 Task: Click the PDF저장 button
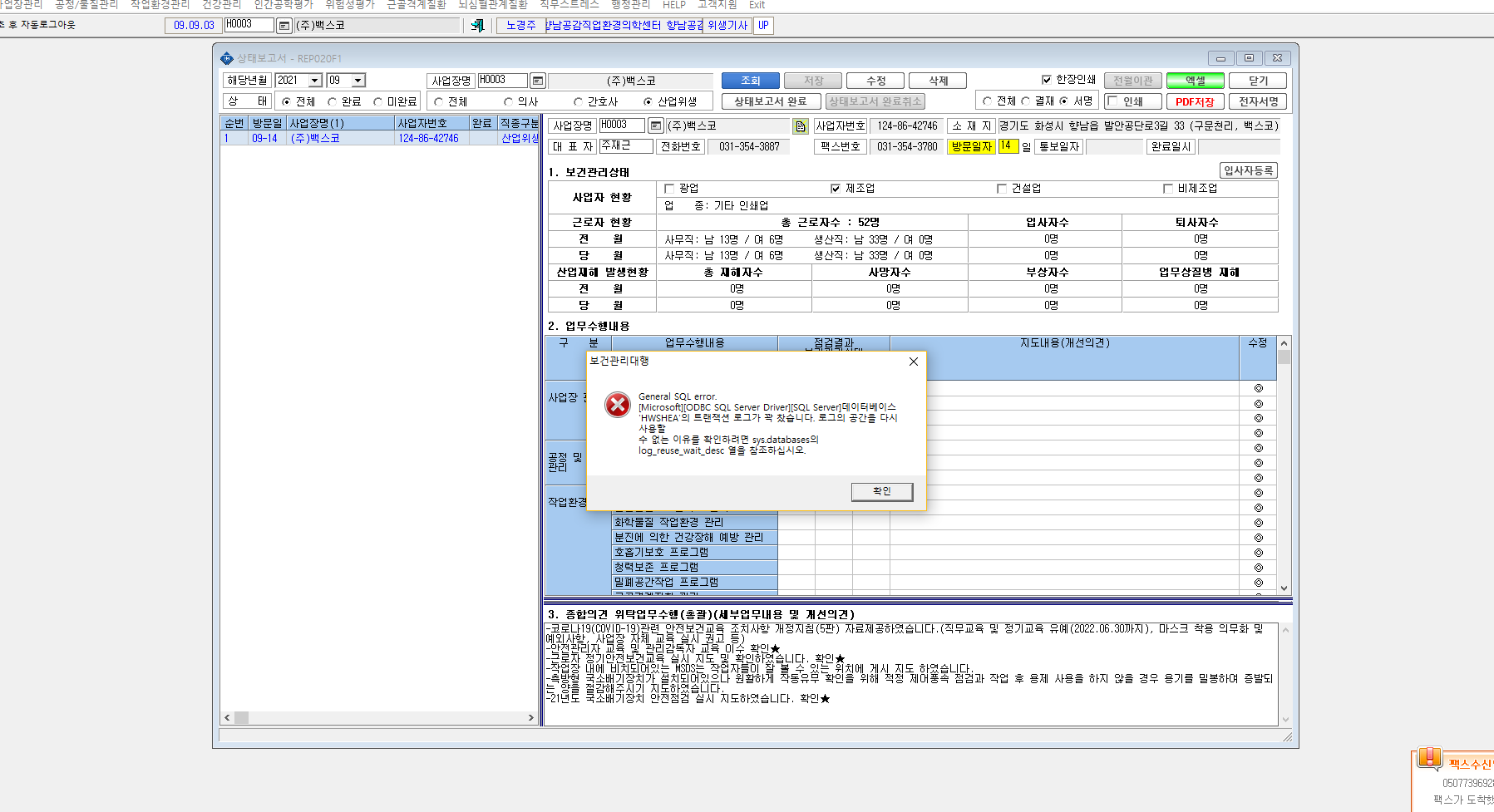click(x=1195, y=101)
